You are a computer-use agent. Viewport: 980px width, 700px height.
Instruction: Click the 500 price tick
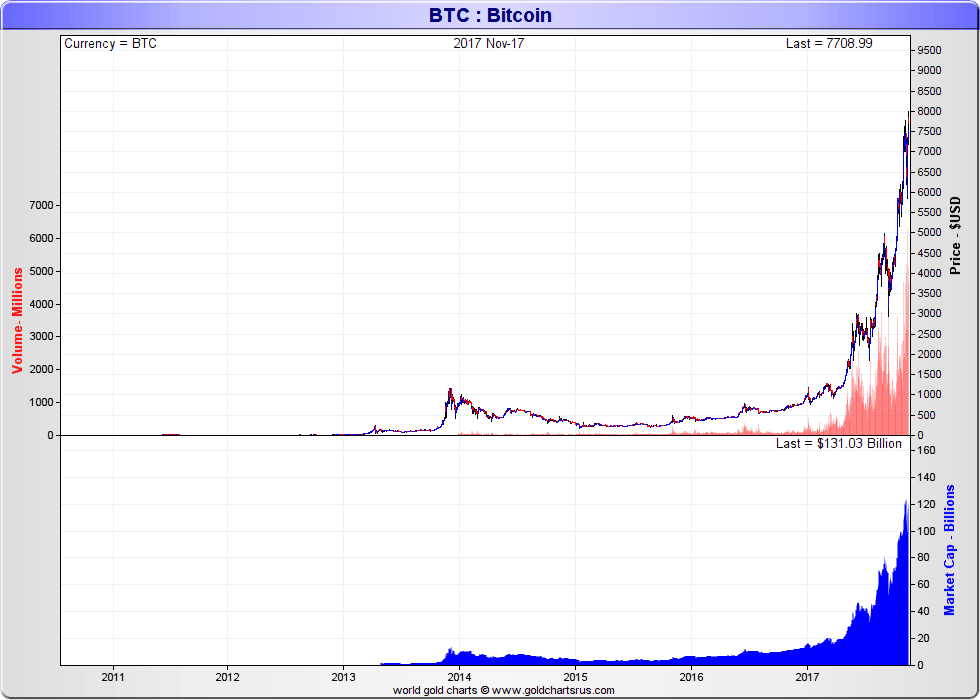(x=927, y=415)
